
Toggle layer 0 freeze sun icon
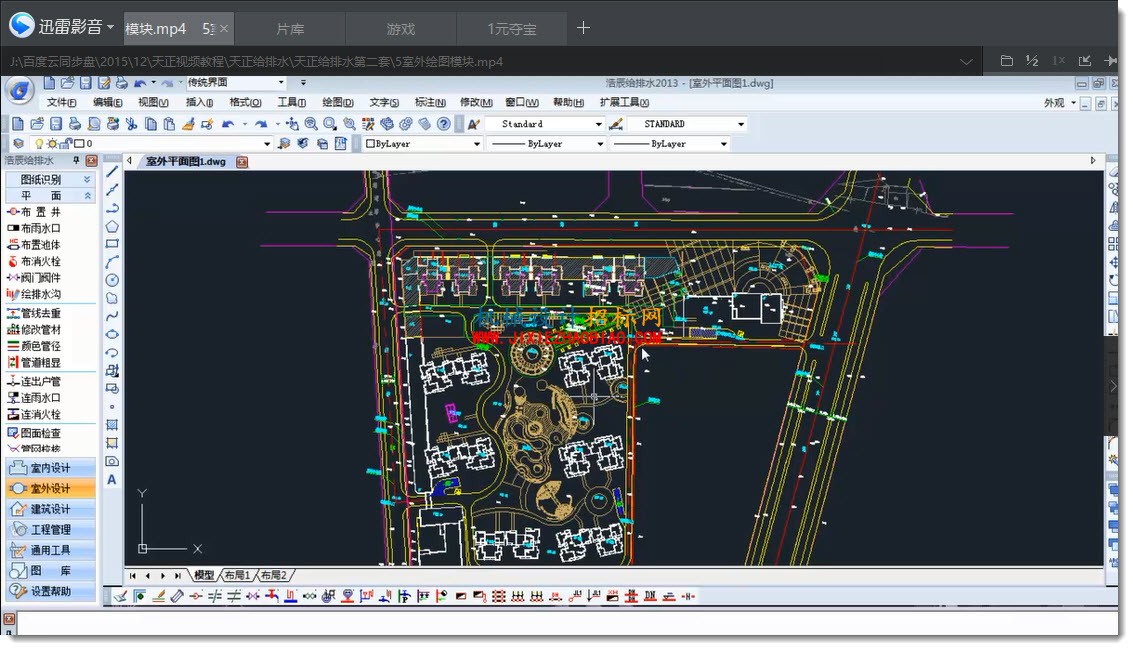click(x=52, y=144)
